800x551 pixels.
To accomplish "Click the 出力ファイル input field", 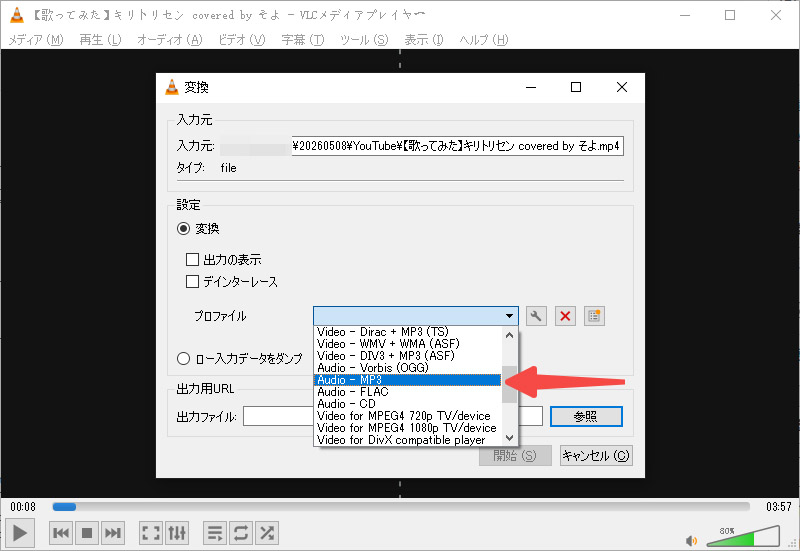I will pyautogui.click(x=393, y=416).
